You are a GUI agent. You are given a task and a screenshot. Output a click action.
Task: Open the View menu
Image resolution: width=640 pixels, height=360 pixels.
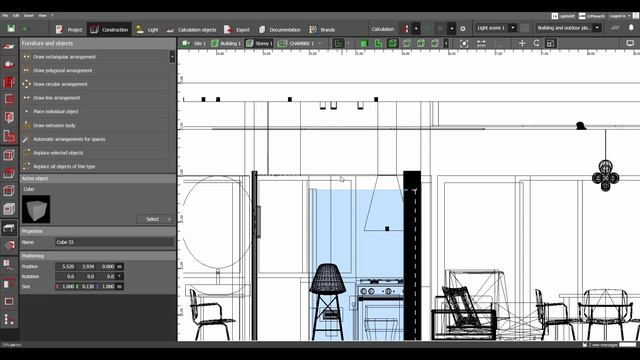click(x=42, y=16)
